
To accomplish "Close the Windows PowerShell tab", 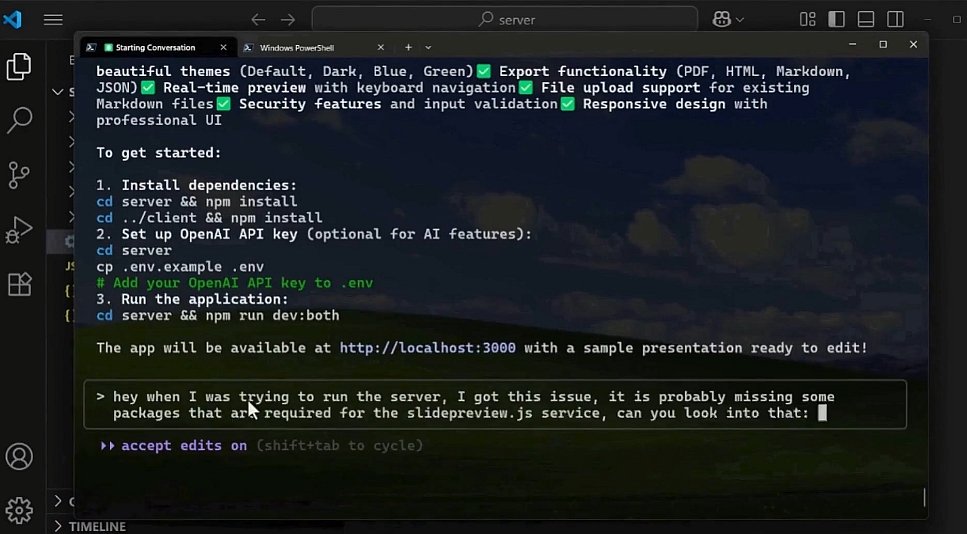I will pyautogui.click(x=381, y=47).
